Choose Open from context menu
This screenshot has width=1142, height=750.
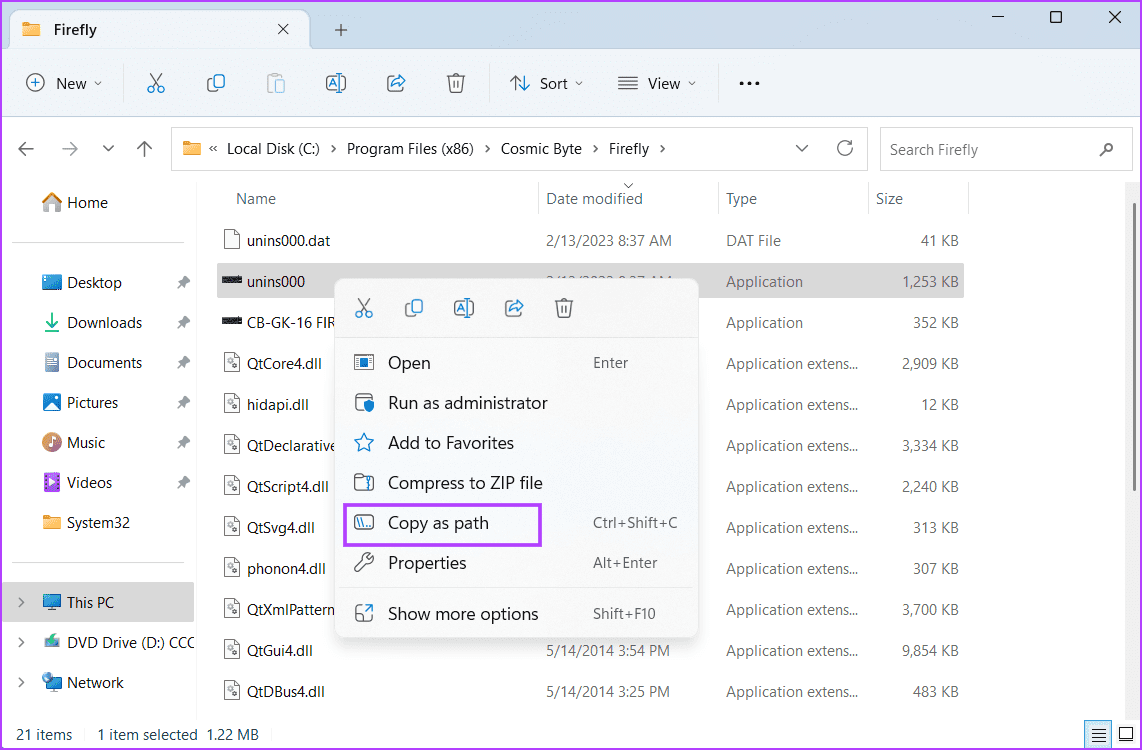click(x=516, y=363)
